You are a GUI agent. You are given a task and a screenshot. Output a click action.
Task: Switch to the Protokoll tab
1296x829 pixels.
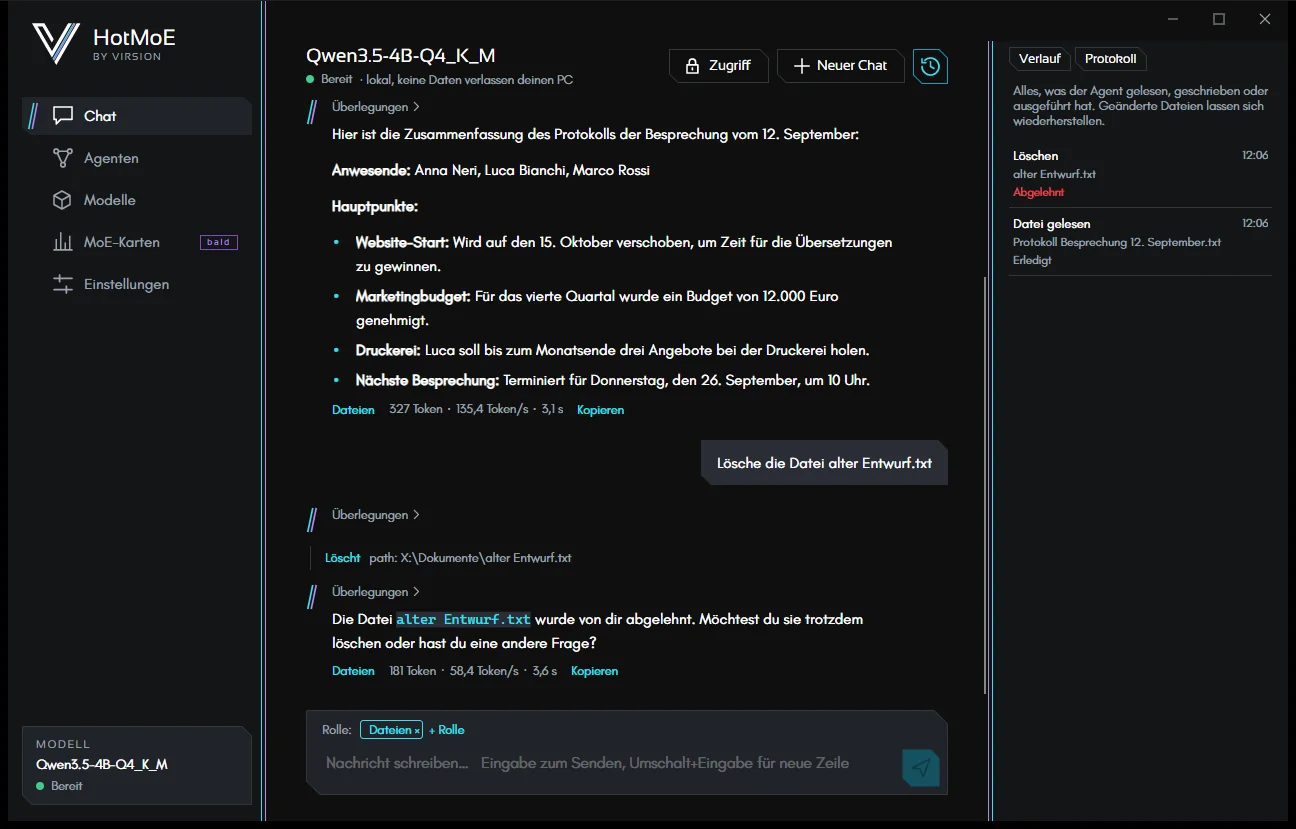tap(1110, 59)
